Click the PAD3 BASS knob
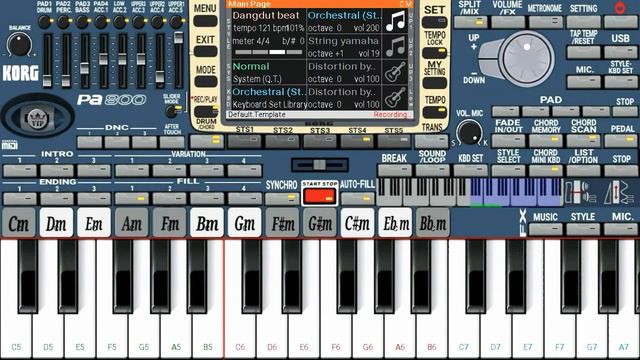The image size is (640, 360). [82, 22]
